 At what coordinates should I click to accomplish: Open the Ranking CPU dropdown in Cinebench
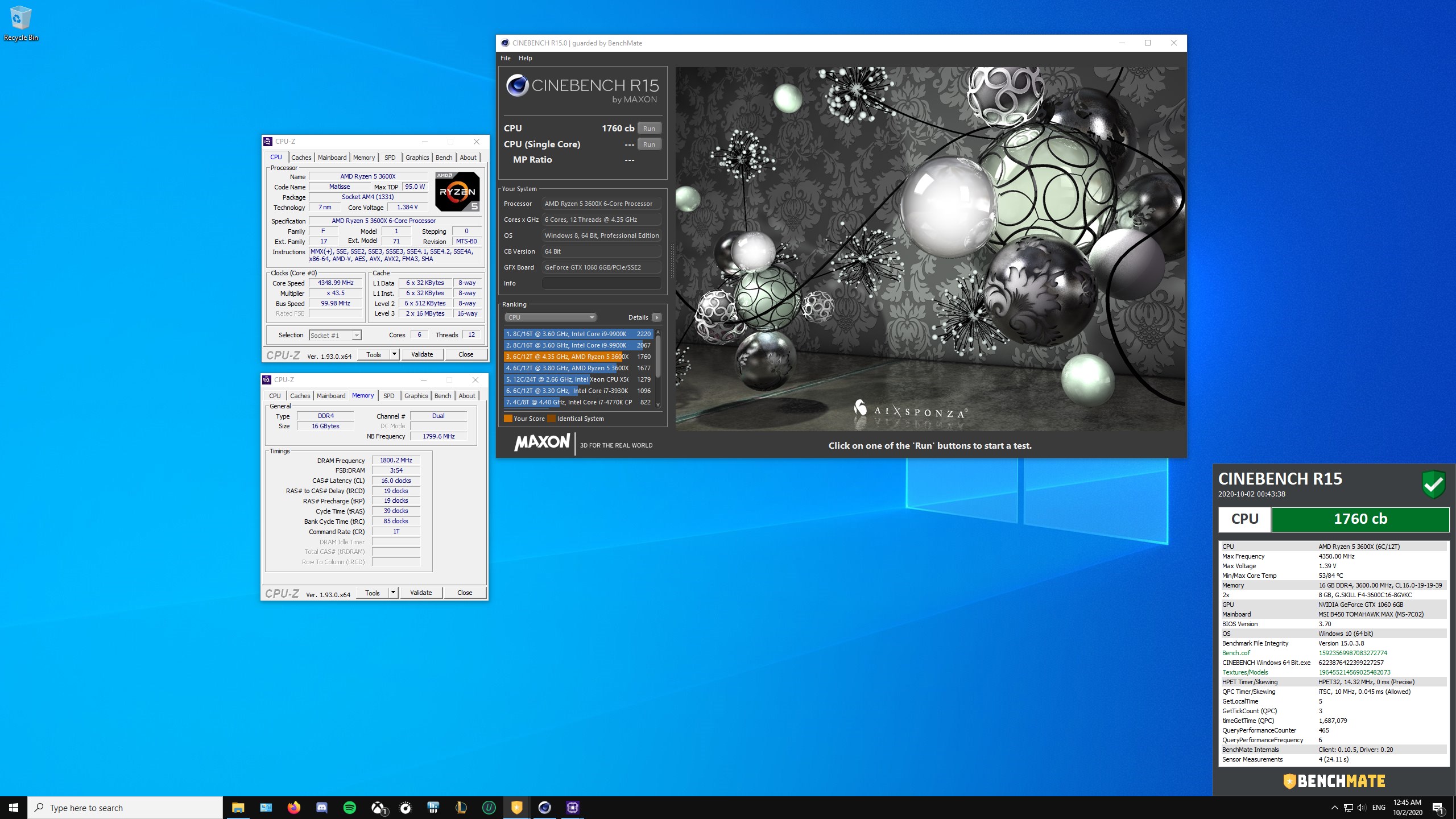tap(550, 317)
